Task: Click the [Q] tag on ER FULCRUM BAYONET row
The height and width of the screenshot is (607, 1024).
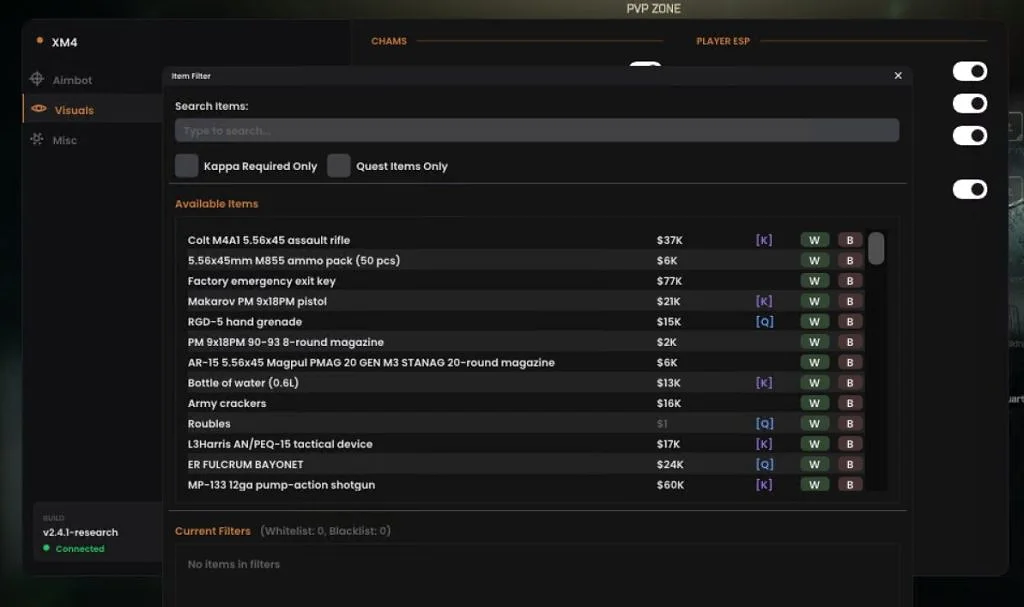Action: pos(764,464)
